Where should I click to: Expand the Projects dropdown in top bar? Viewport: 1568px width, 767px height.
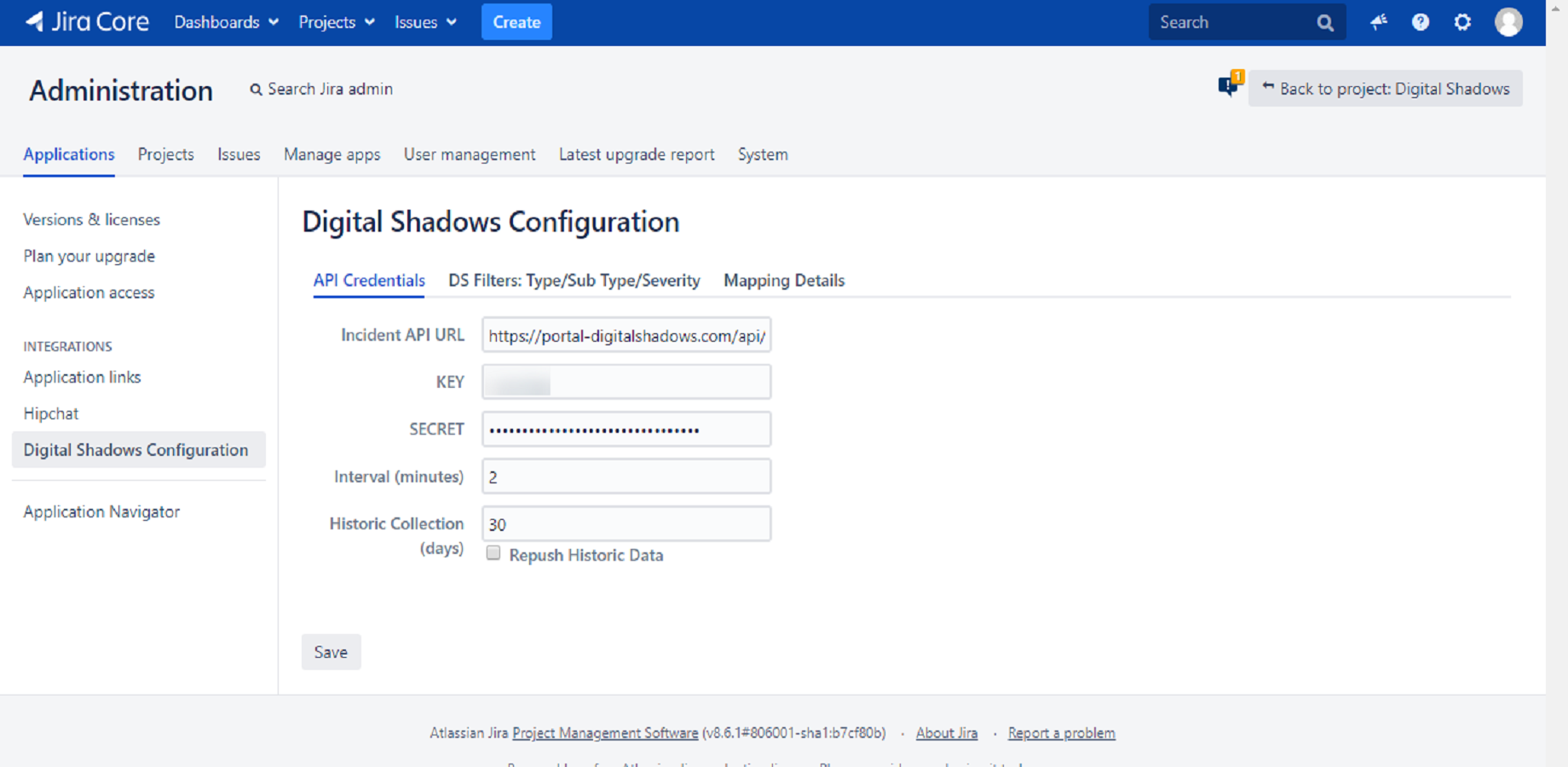click(x=336, y=22)
